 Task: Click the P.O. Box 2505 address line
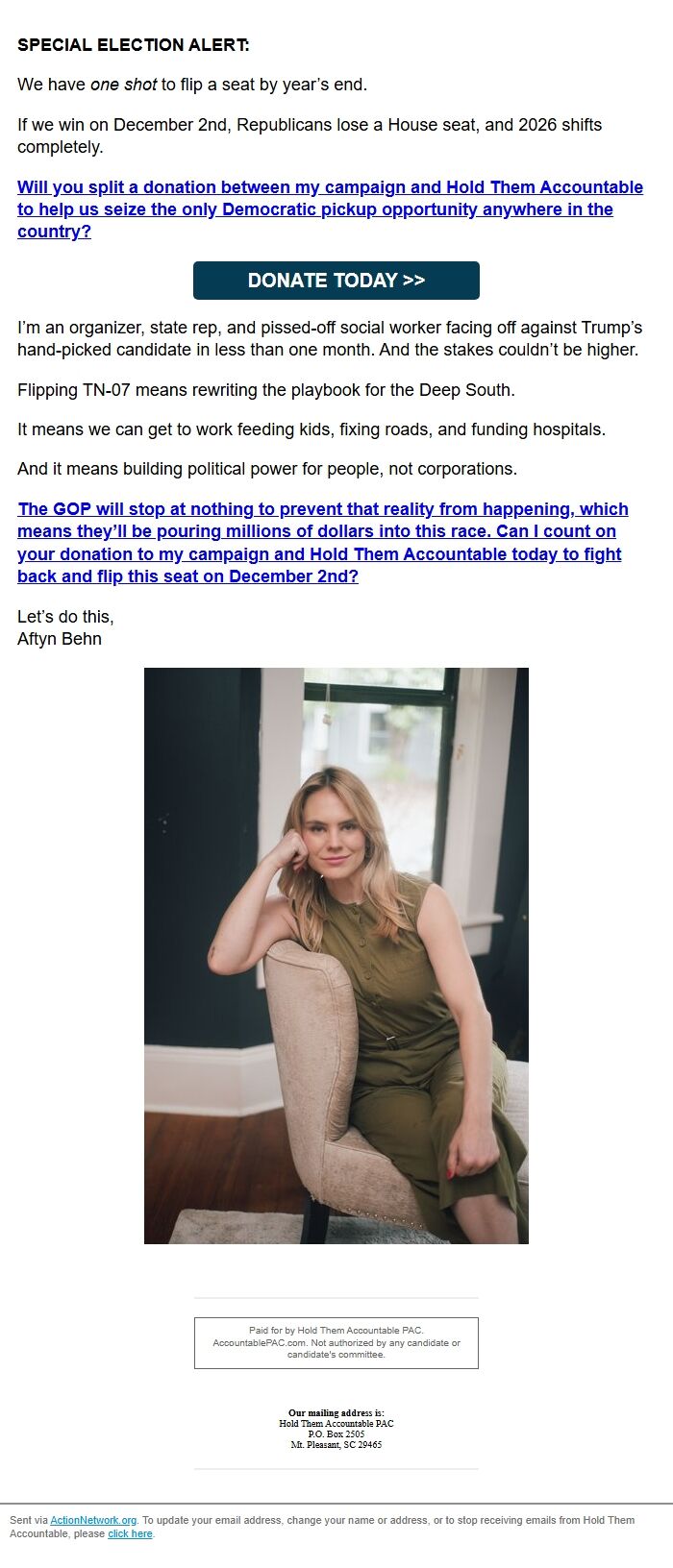[336, 1434]
